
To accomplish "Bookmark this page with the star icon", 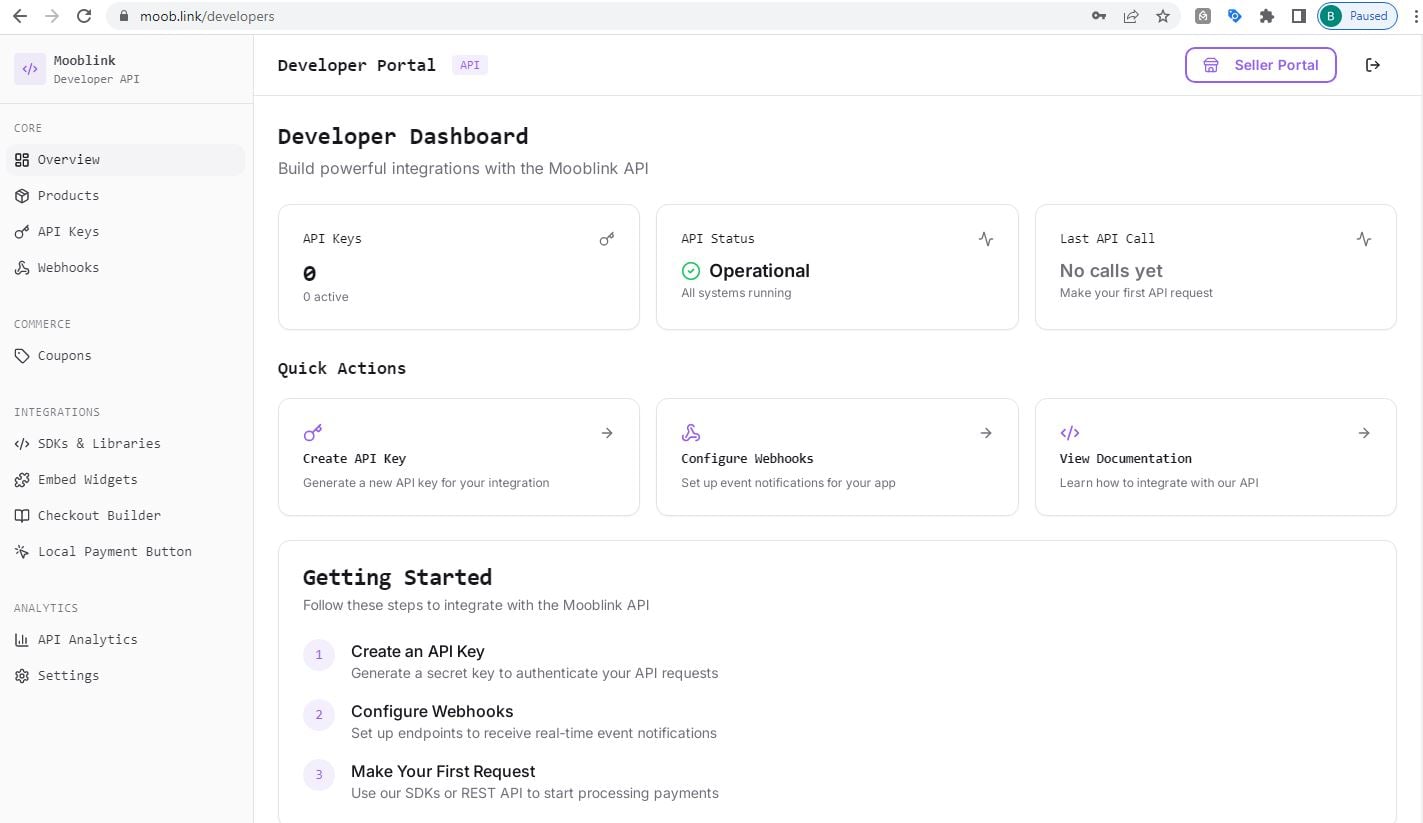I will 1163,16.
